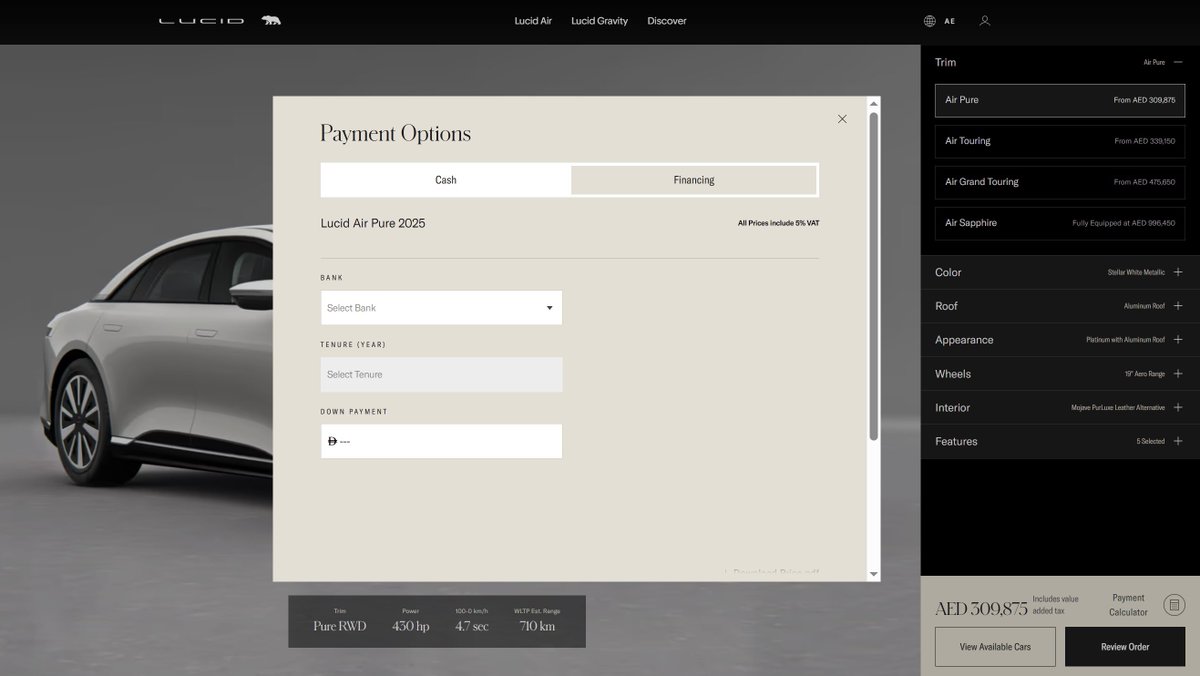Expand the Features section
Screen dimensions: 1200x676
pos(1059,441)
